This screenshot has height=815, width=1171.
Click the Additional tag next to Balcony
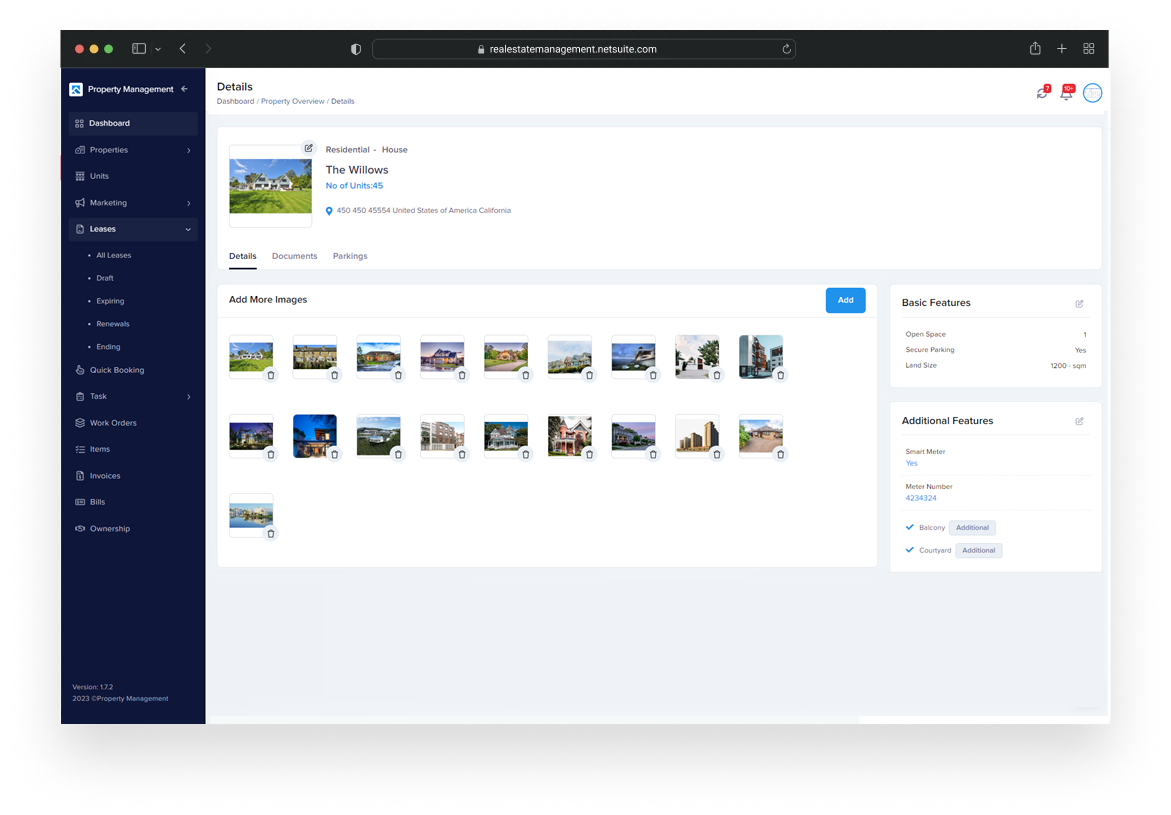(x=972, y=528)
